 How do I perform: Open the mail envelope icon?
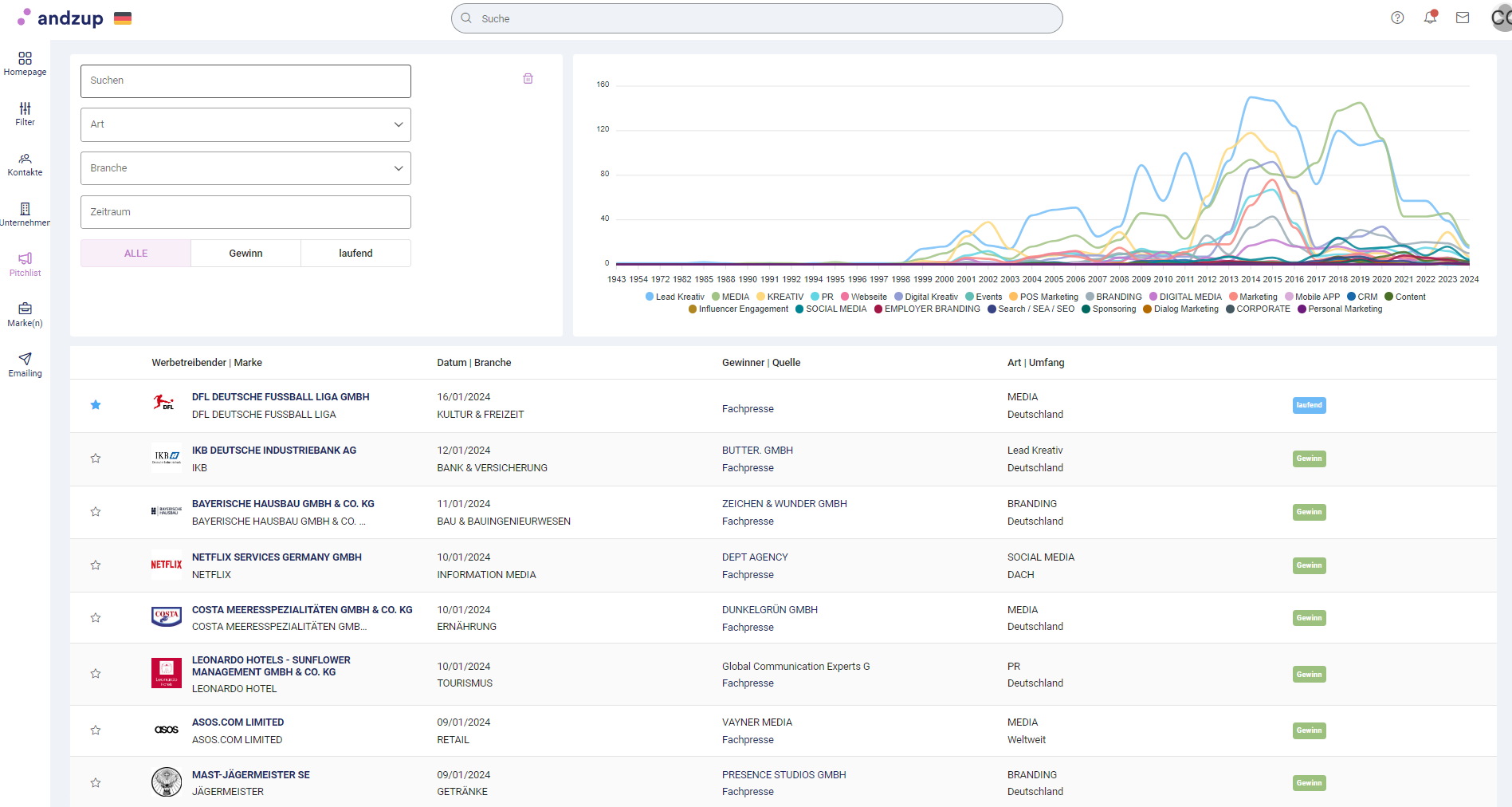1463,18
